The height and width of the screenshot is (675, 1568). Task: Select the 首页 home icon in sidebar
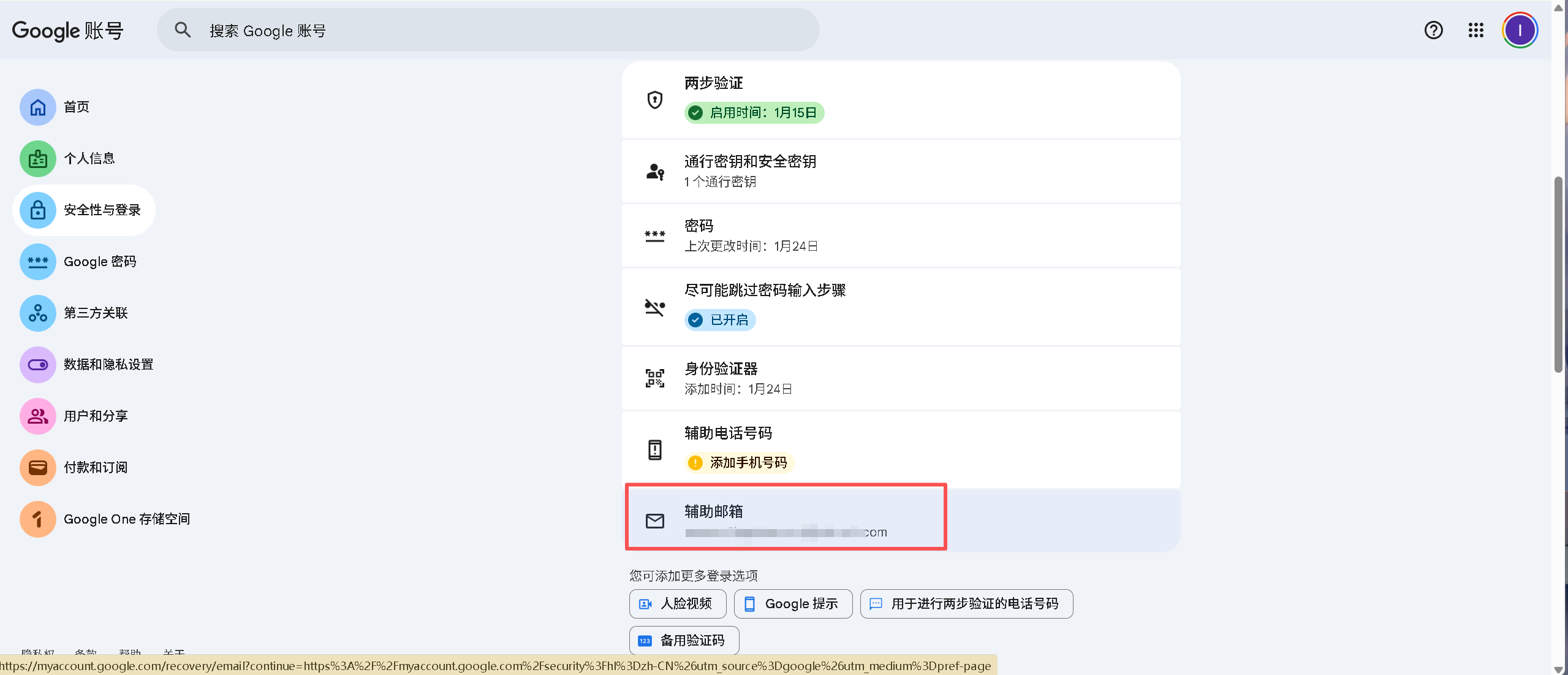[37, 107]
